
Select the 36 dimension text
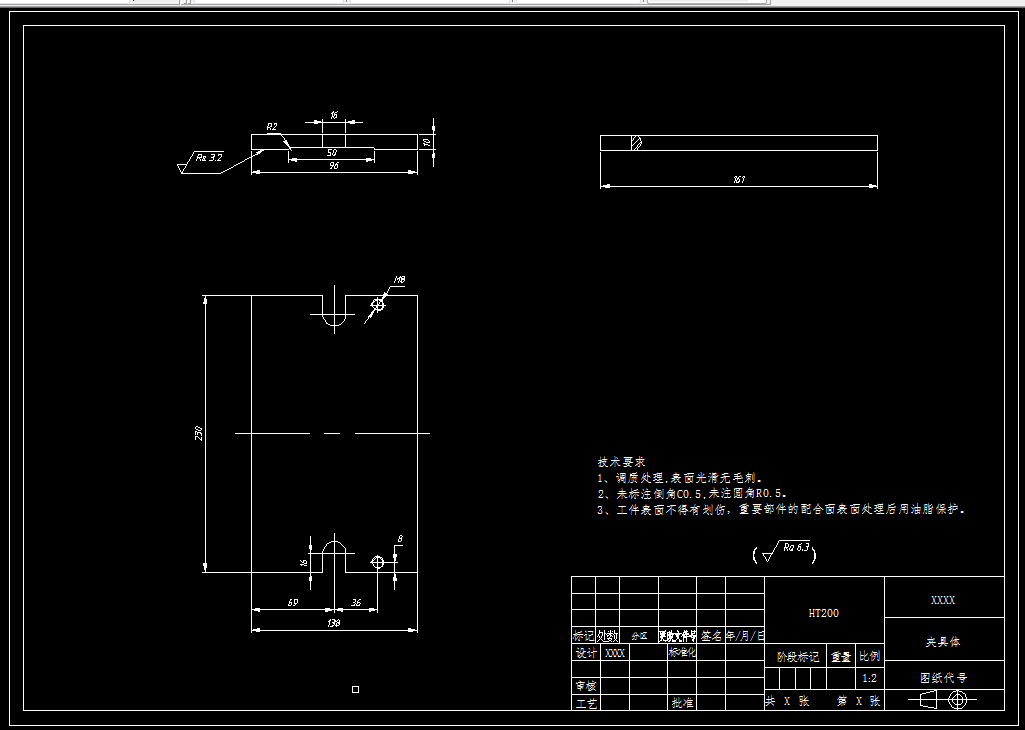click(356, 603)
